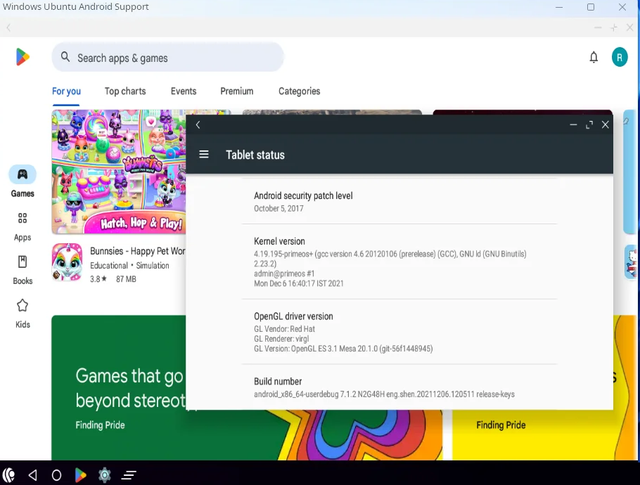Select Kids in the Play Store sidebar

[x=22, y=314]
